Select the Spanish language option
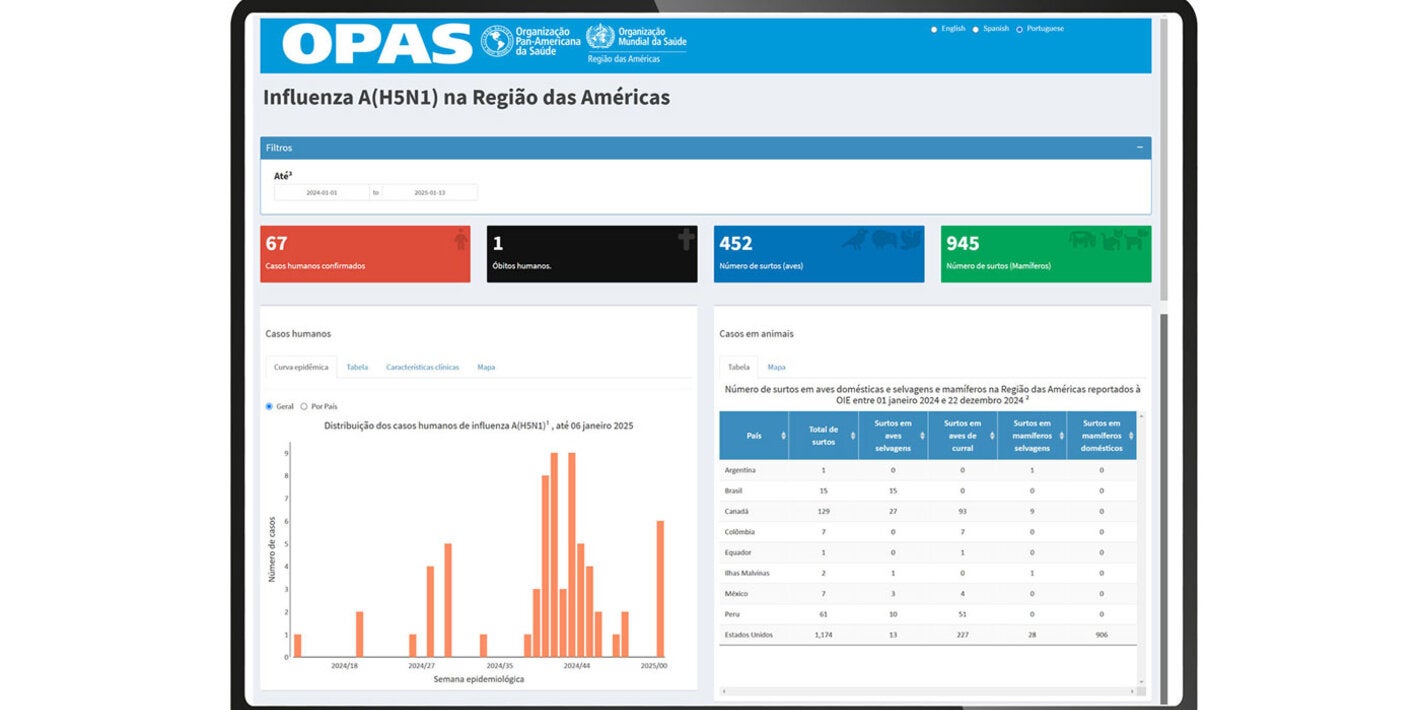Screen dimensions: 1420x710 click(976, 29)
